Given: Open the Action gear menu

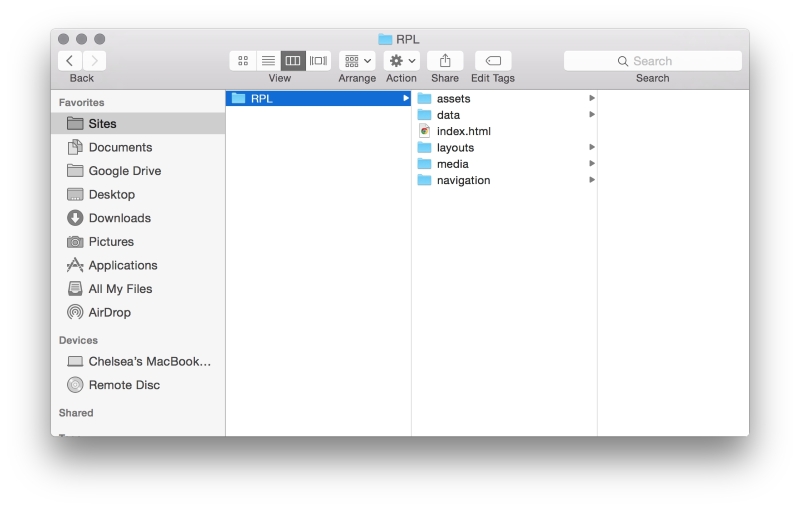Looking at the screenshot, I should point(402,61).
